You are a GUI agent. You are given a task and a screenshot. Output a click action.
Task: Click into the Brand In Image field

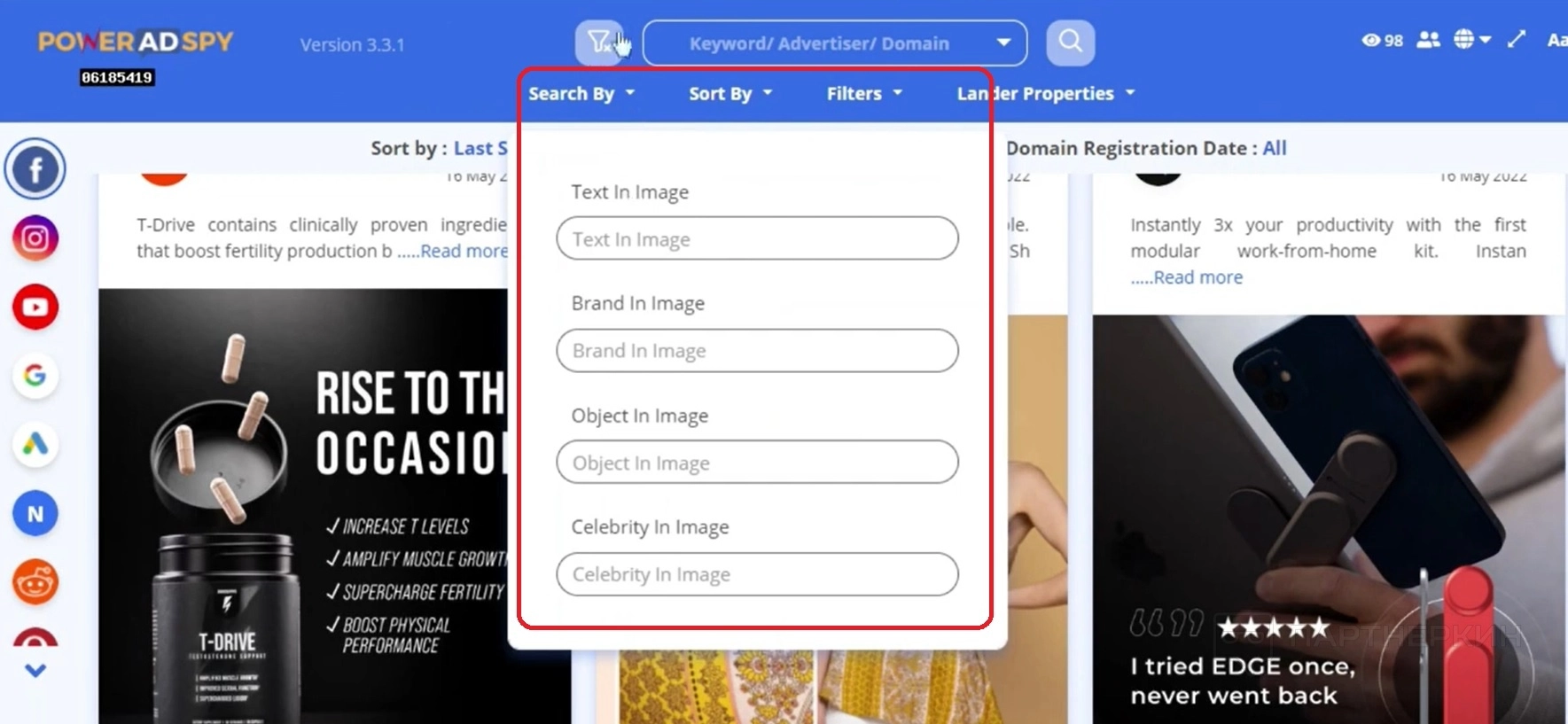point(757,350)
